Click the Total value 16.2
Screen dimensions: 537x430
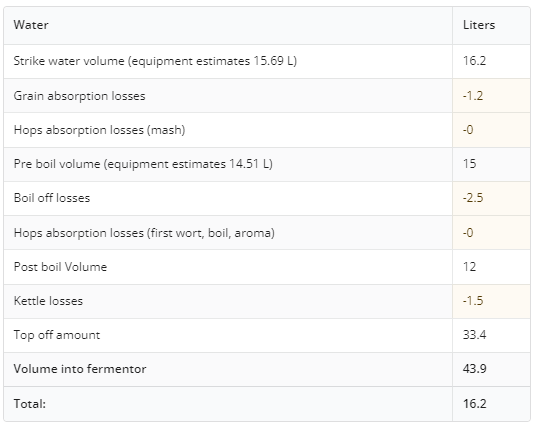[474, 404]
